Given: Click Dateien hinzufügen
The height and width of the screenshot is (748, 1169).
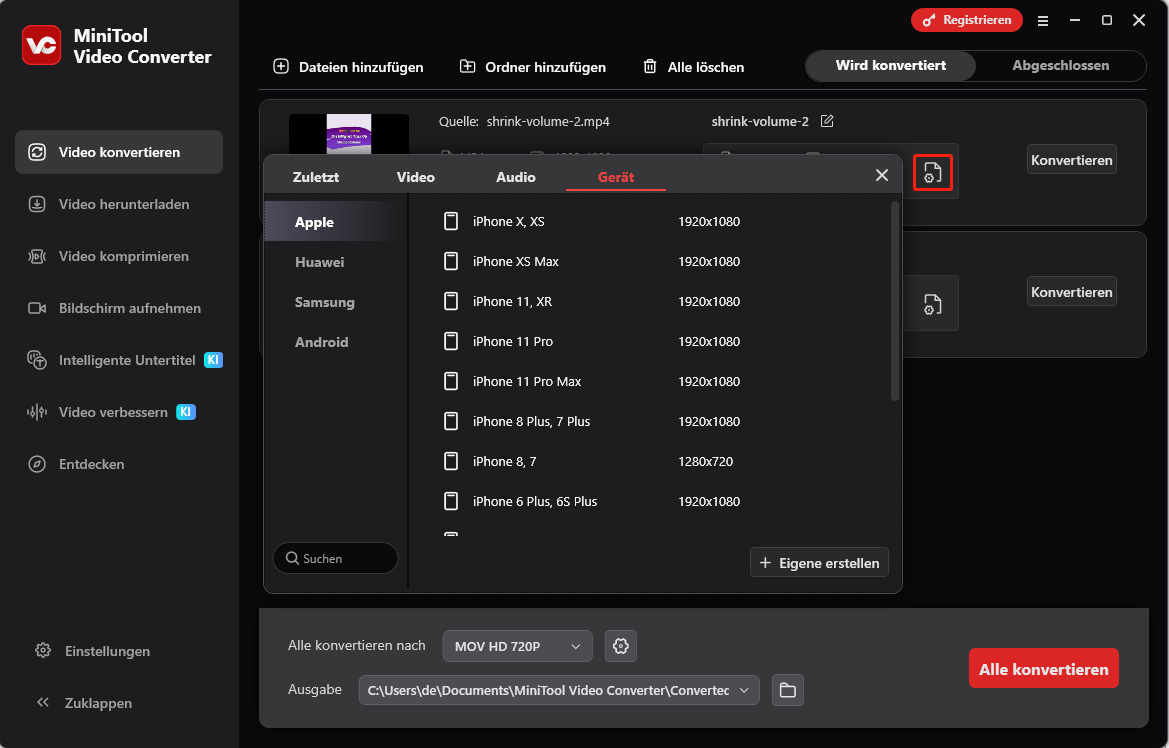Looking at the screenshot, I should (x=348, y=67).
